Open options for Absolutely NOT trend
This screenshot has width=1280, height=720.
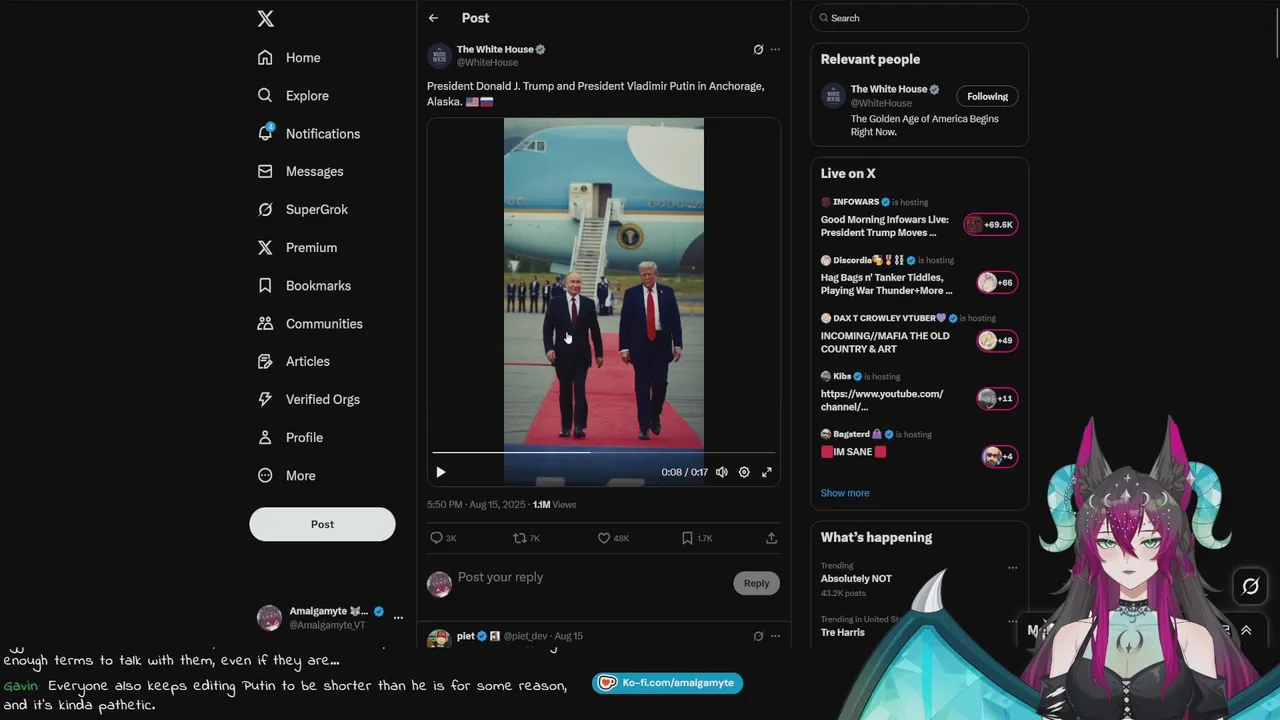1013,567
